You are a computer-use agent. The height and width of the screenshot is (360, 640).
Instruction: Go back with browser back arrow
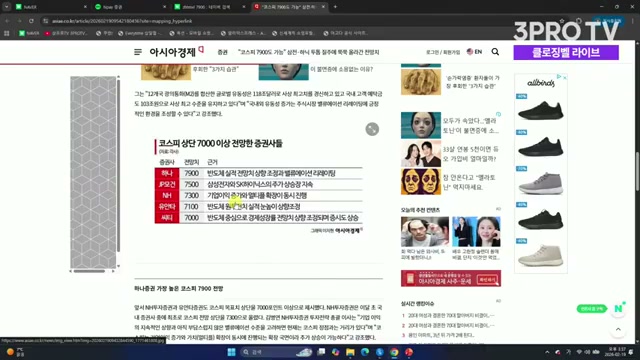coord(7,21)
